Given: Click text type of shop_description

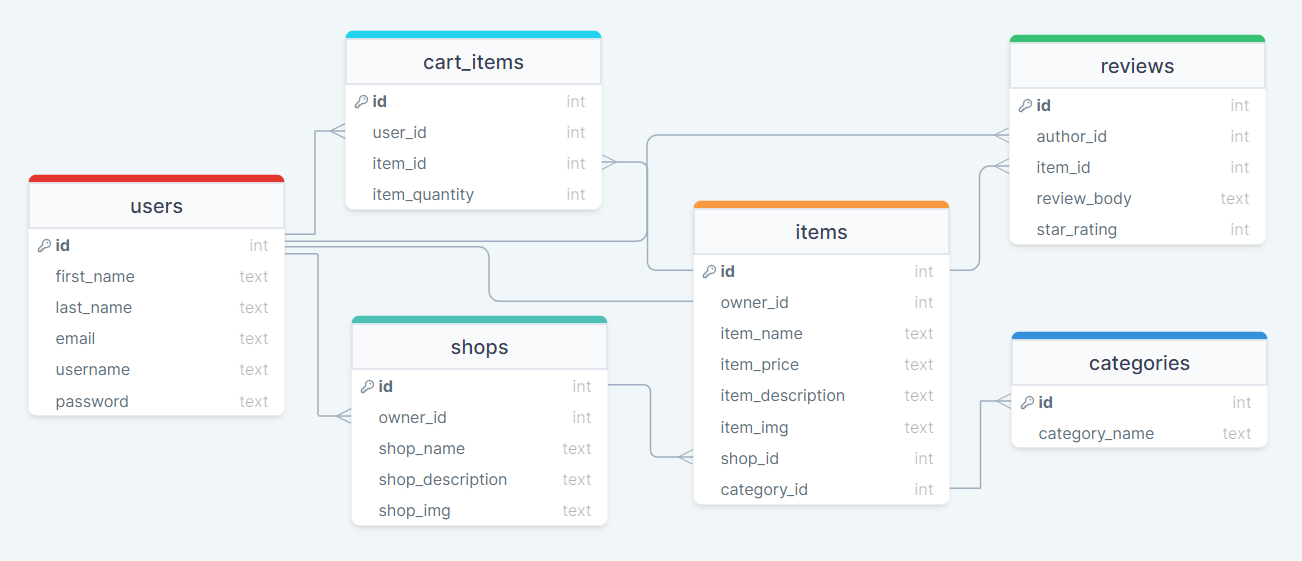Looking at the screenshot, I should pos(577,479).
